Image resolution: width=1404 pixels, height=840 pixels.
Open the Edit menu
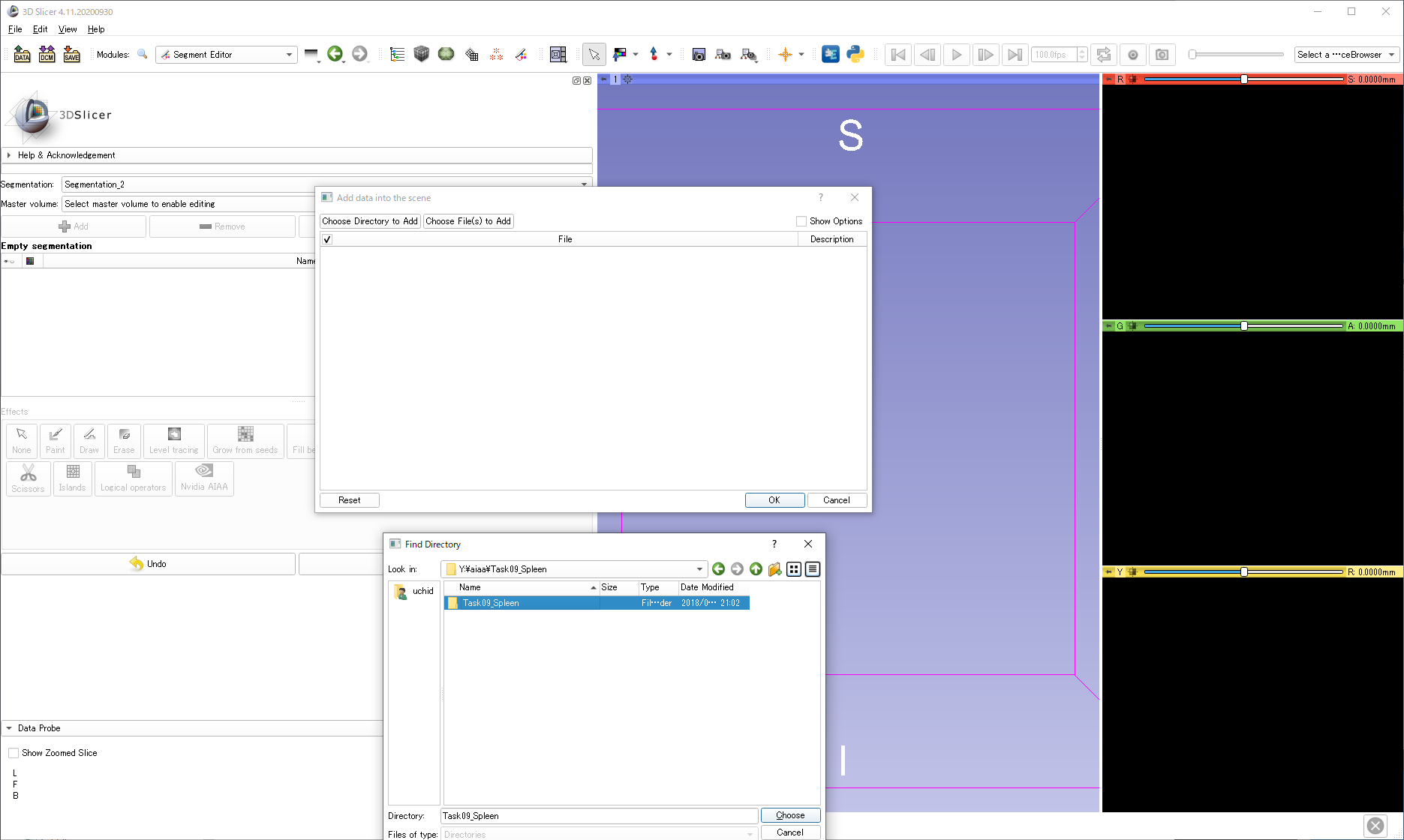coord(40,29)
